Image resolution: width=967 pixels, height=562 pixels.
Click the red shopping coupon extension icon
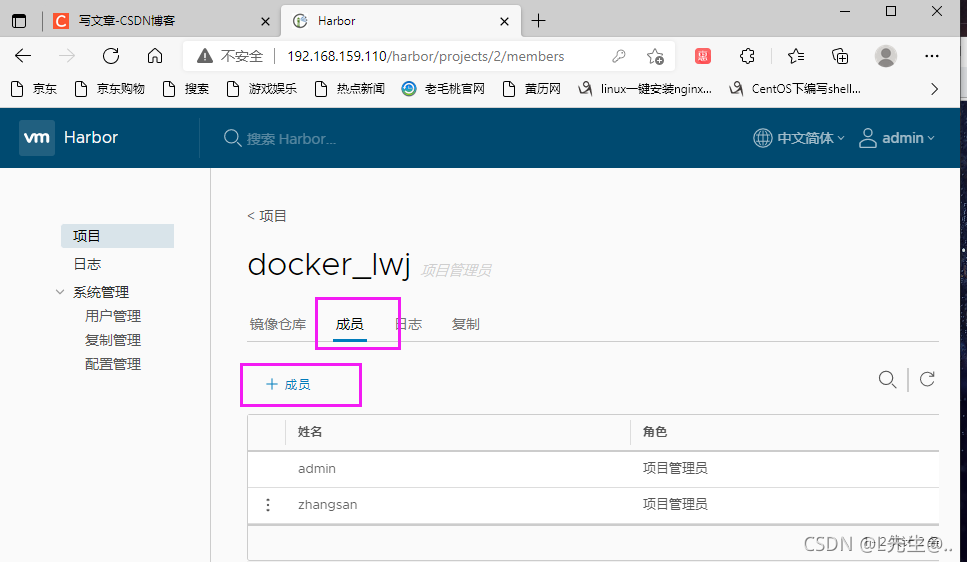pyautogui.click(x=702, y=56)
